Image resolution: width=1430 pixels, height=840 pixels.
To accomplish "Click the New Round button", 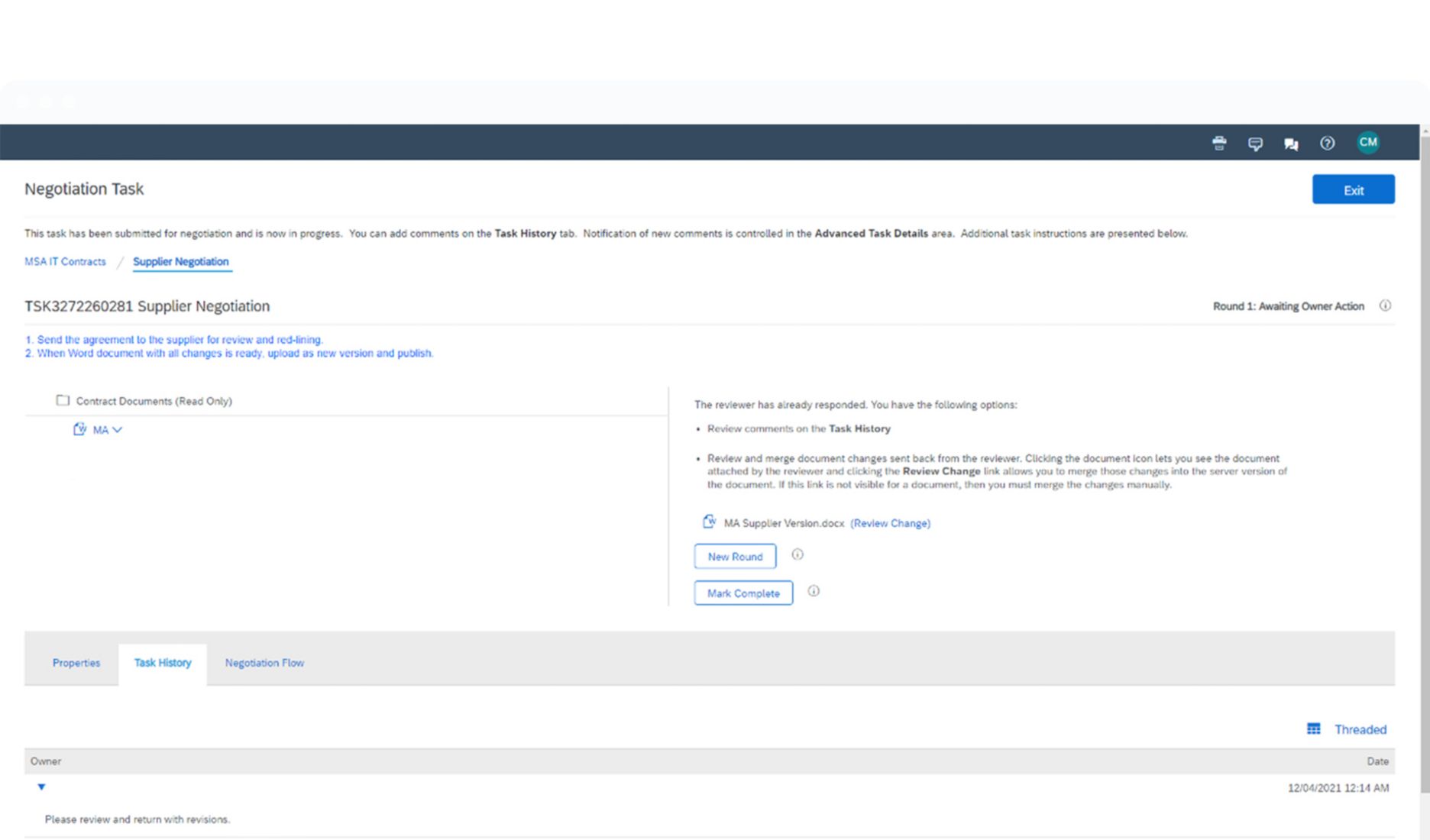I will [x=735, y=557].
